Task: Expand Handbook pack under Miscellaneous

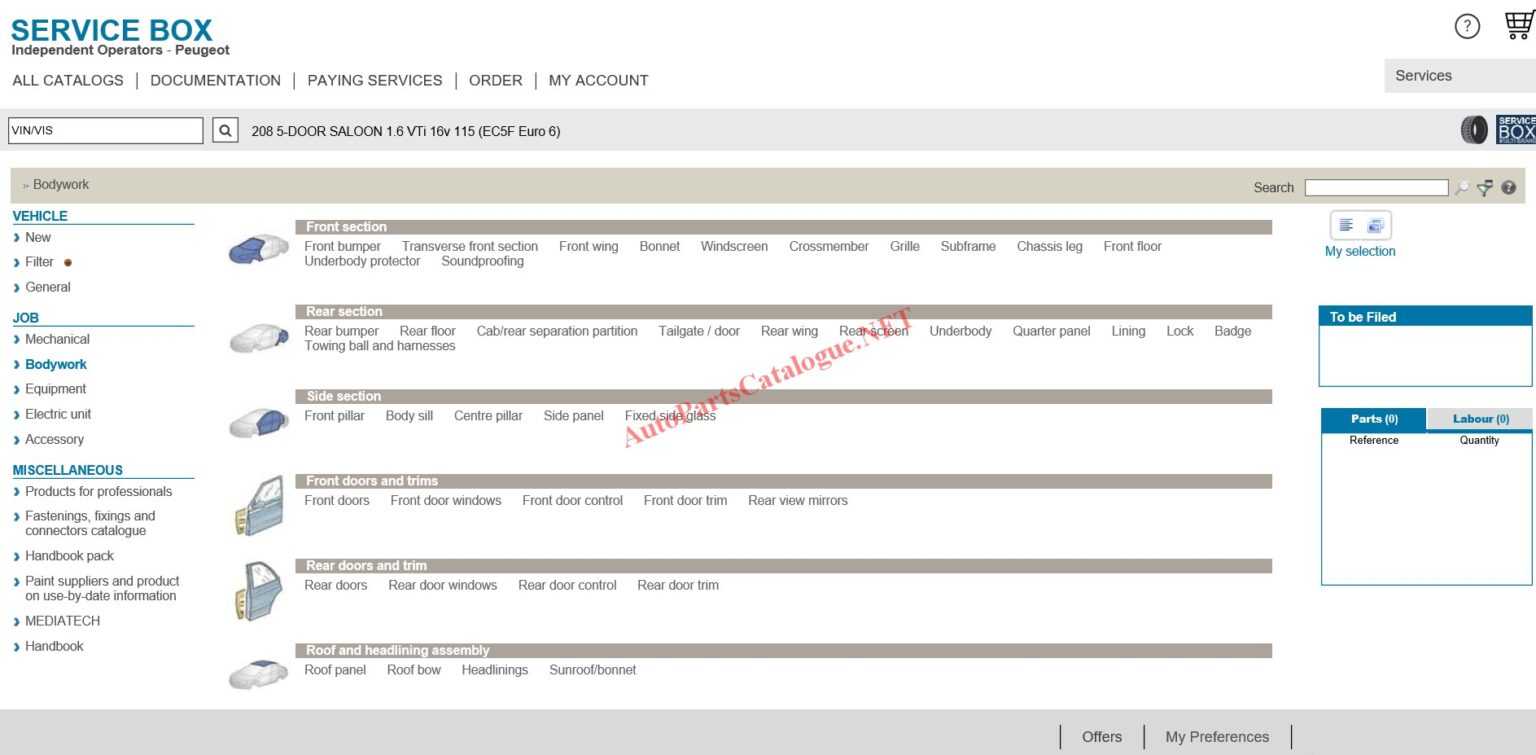Action: click(x=70, y=555)
